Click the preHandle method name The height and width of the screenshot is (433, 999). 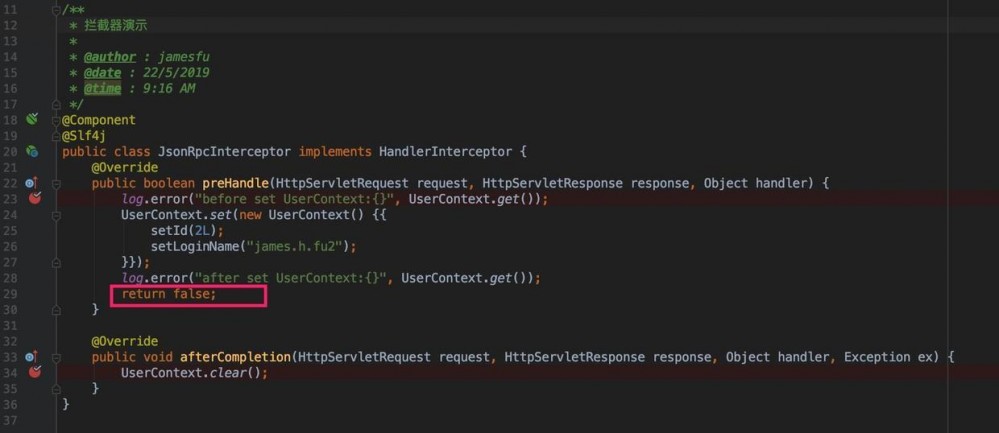coord(235,183)
